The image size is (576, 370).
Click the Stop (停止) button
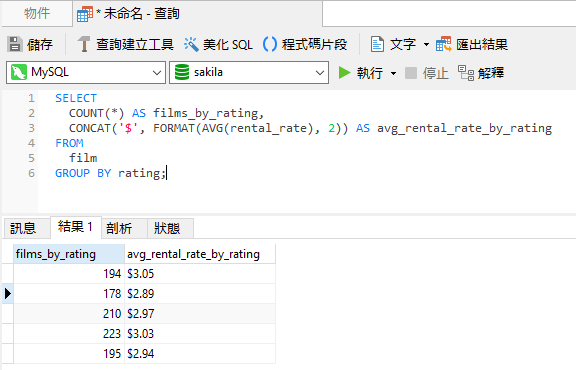tap(426, 73)
